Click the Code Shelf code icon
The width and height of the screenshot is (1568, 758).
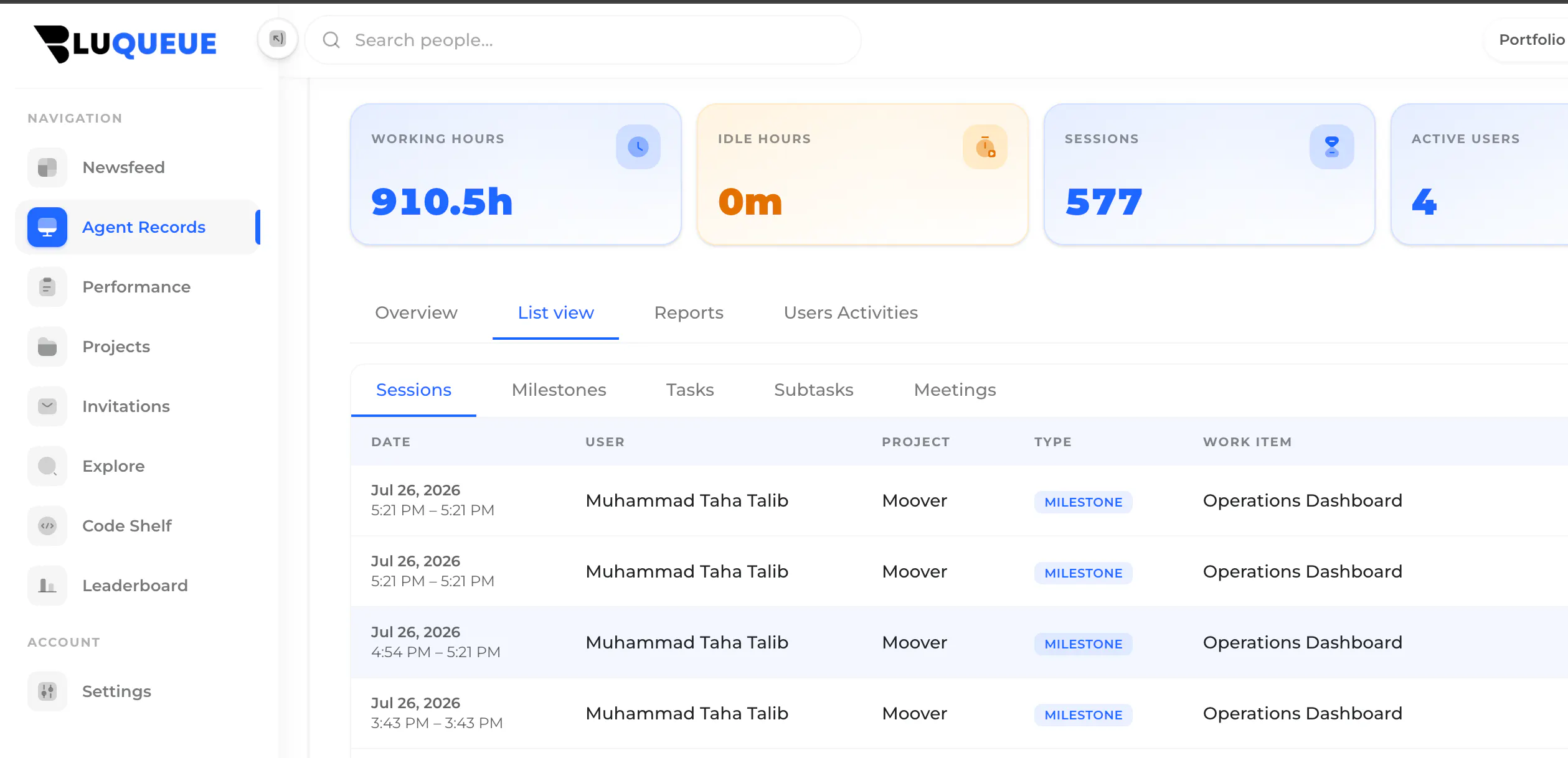click(47, 526)
